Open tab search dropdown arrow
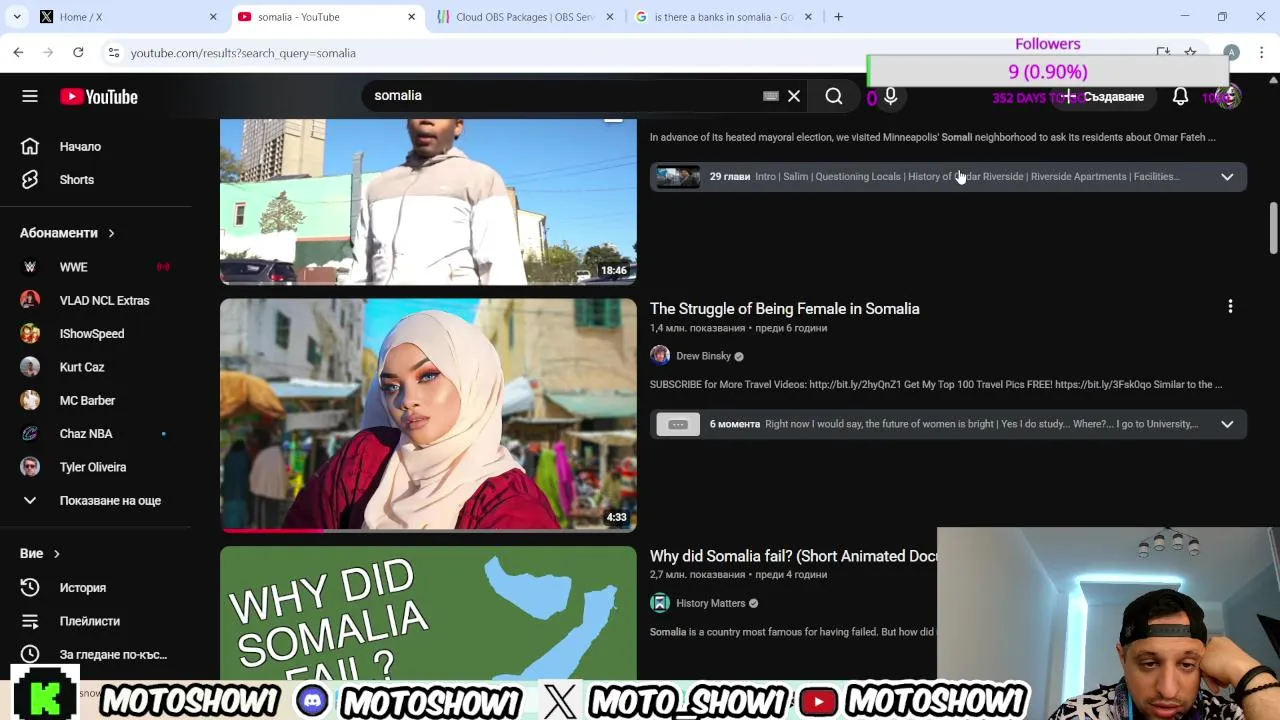1280x720 pixels. coord(17,17)
